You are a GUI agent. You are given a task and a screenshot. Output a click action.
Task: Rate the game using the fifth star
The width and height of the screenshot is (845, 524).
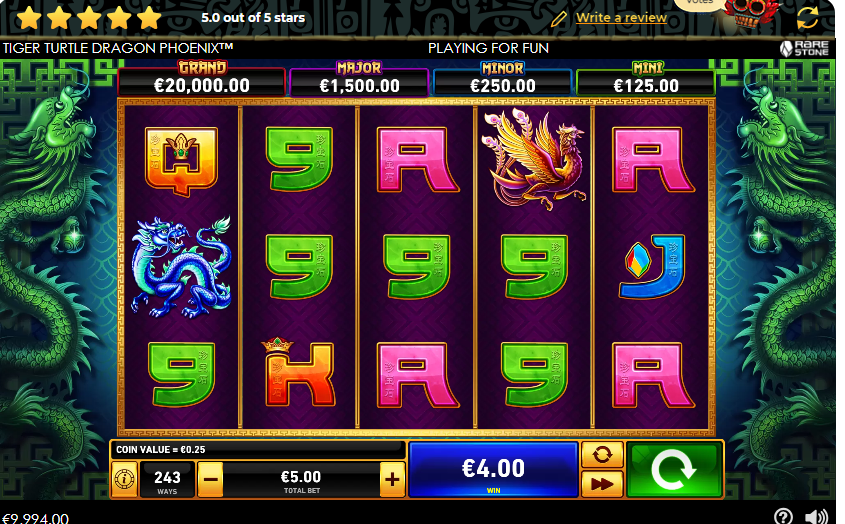pos(149,18)
